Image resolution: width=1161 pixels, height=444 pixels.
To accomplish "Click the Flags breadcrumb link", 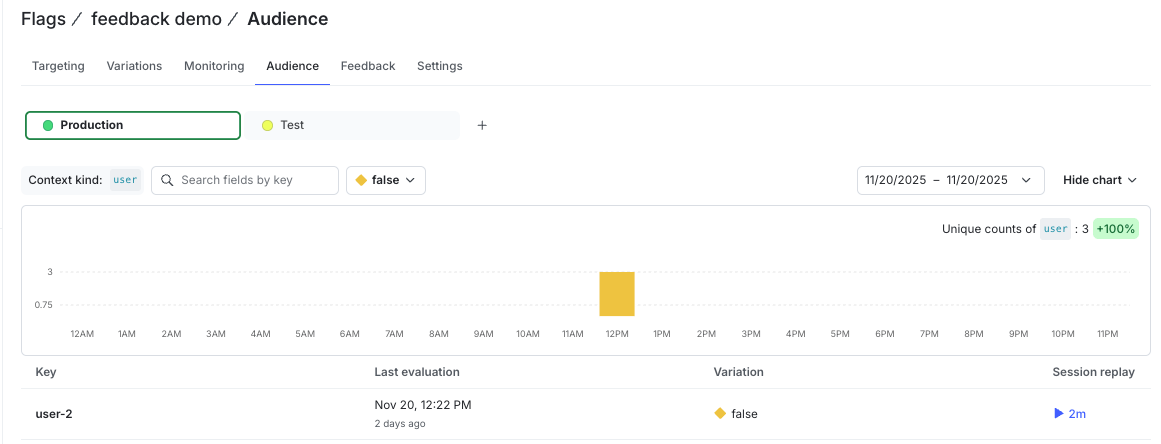I will (44, 19).
